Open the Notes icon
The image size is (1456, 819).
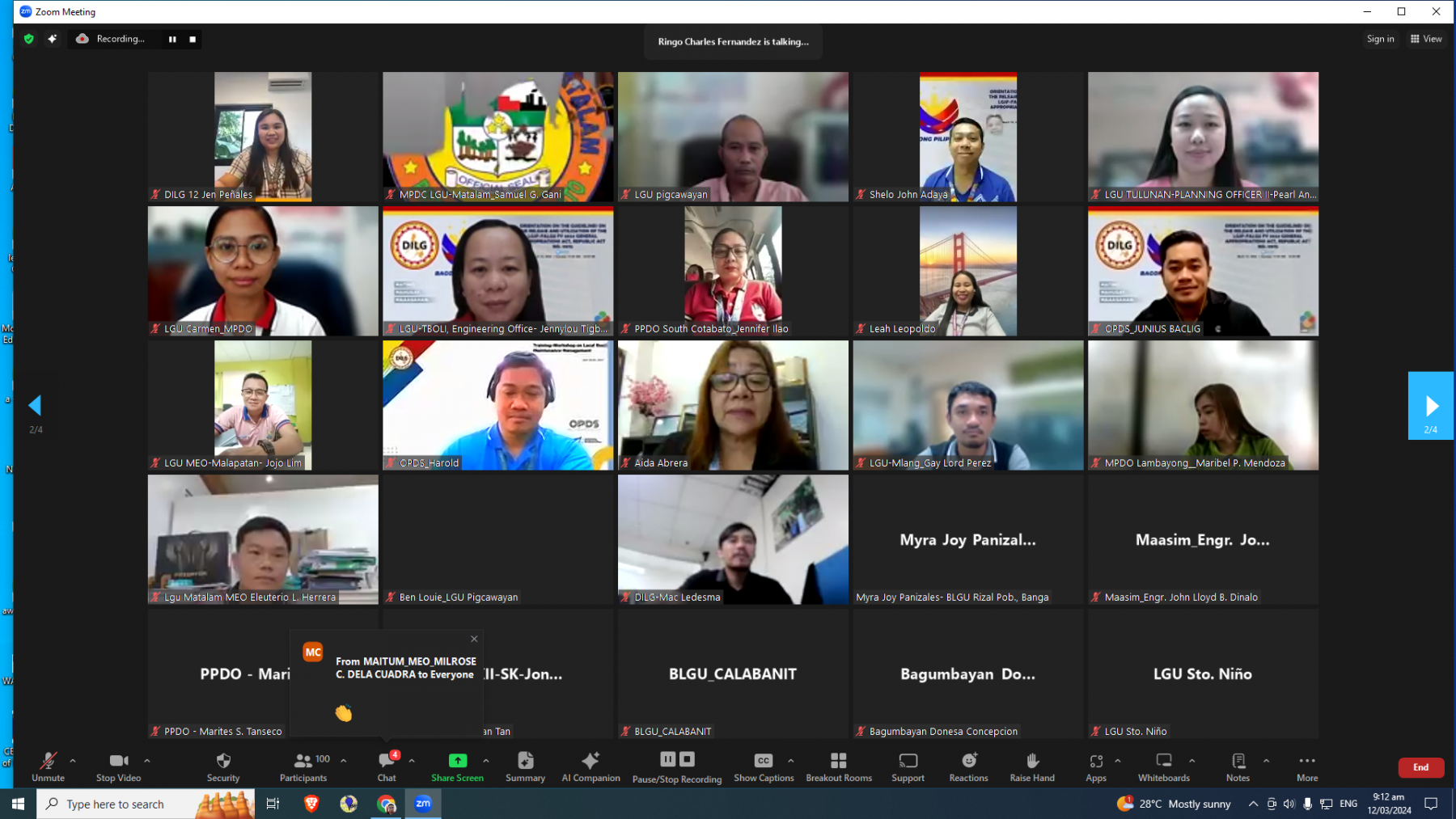1238,761
